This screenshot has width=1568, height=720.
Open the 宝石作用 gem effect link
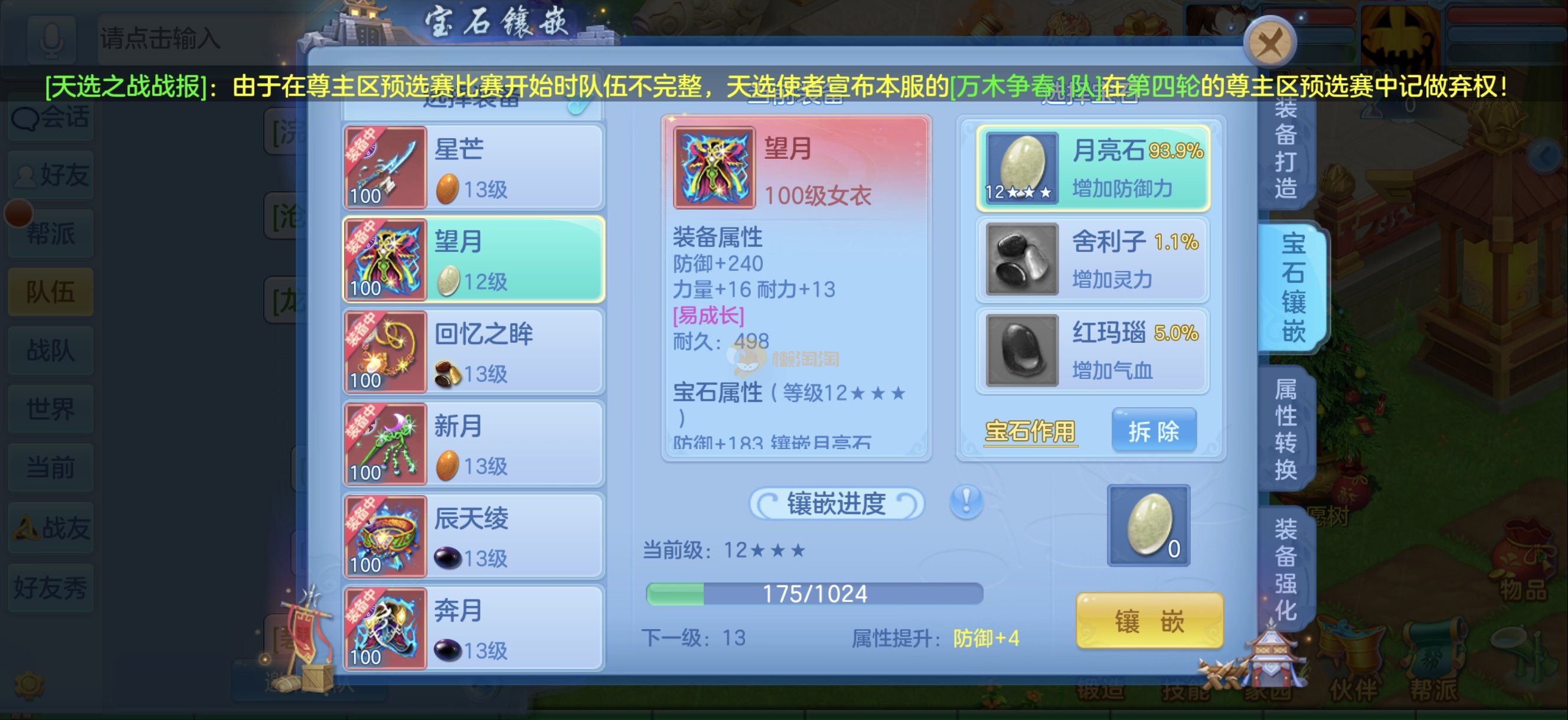[1030, 431]
